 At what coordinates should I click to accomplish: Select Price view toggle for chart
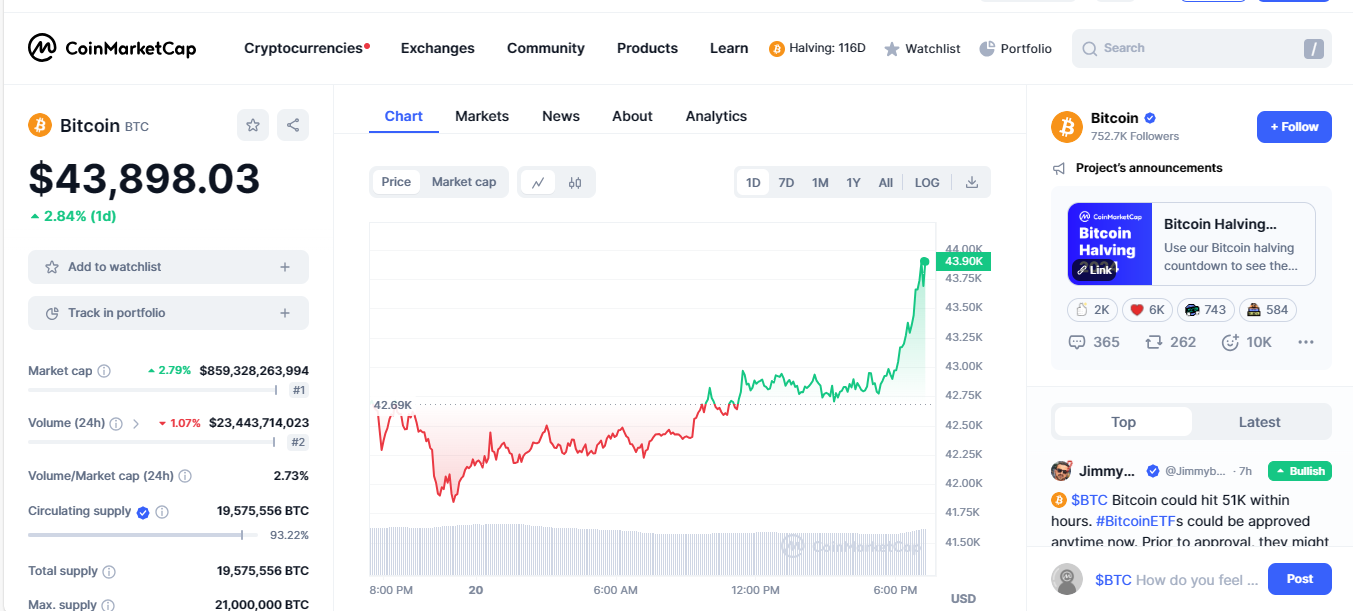pyautogui.click(x=396, y=182)
